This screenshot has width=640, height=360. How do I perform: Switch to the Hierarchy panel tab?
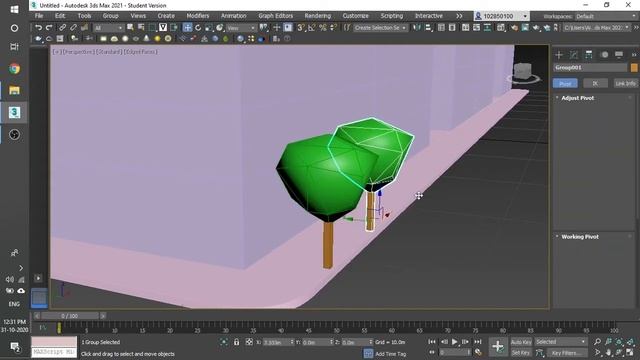point(589,55)
